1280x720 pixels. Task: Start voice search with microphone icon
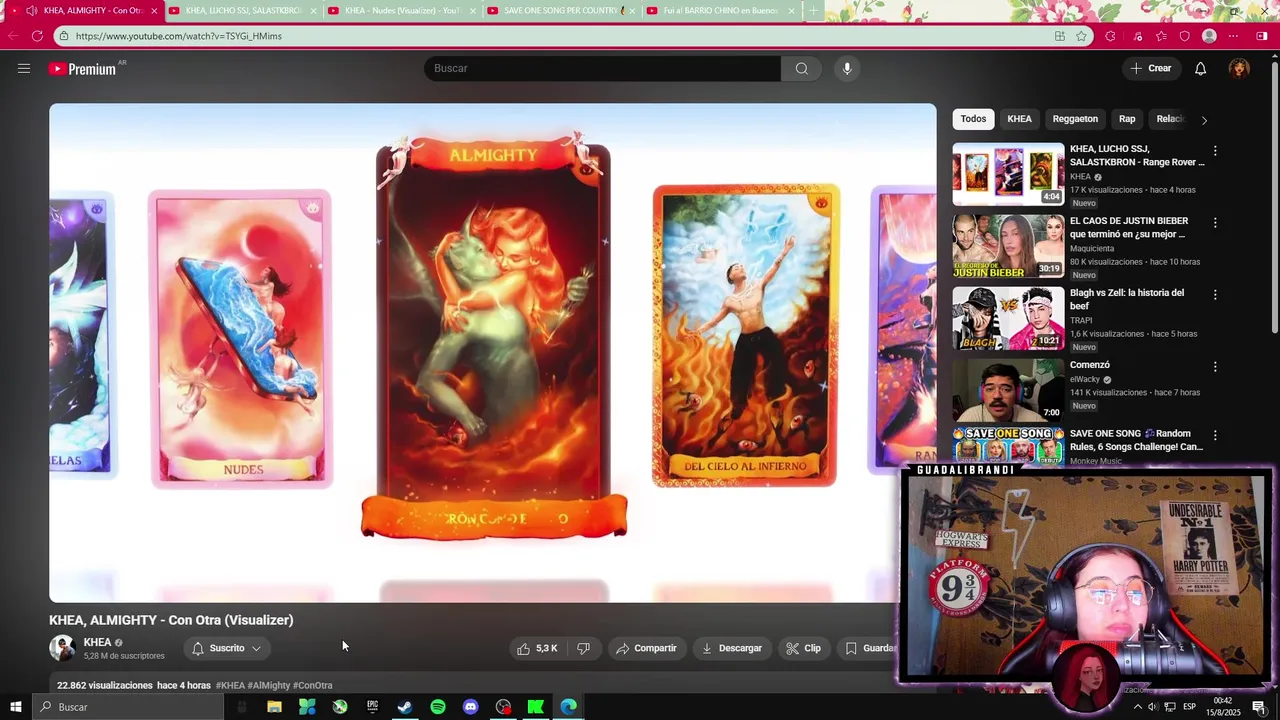point(847,68)
